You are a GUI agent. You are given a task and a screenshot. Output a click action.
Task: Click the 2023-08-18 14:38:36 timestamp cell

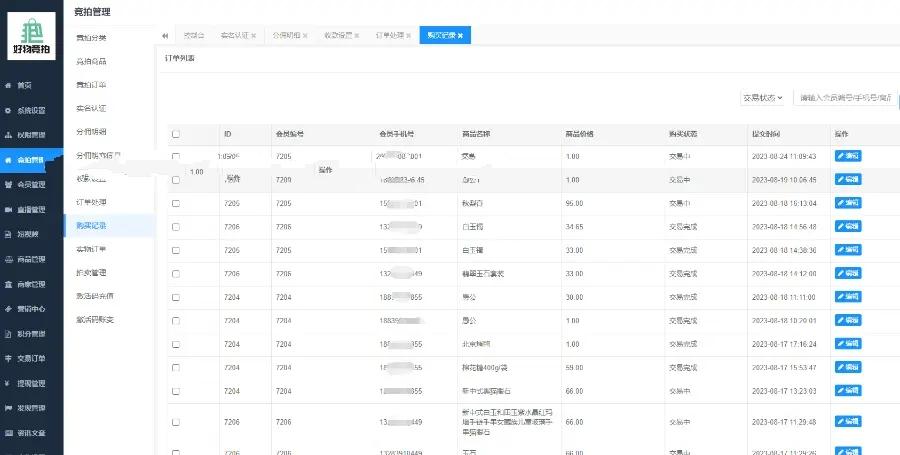pyautogui.click(x=784, y=250)
